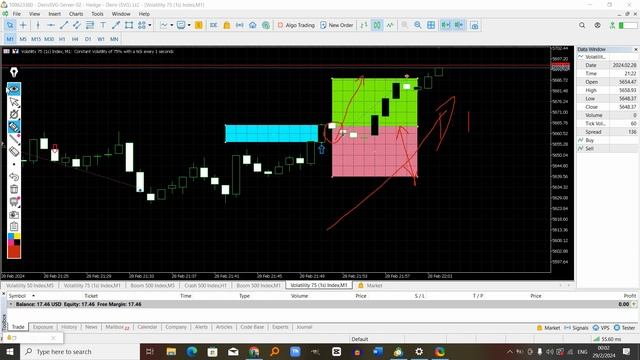Select the M5 timeframe
Screen dimensions: 640x360
pos(23,39)
